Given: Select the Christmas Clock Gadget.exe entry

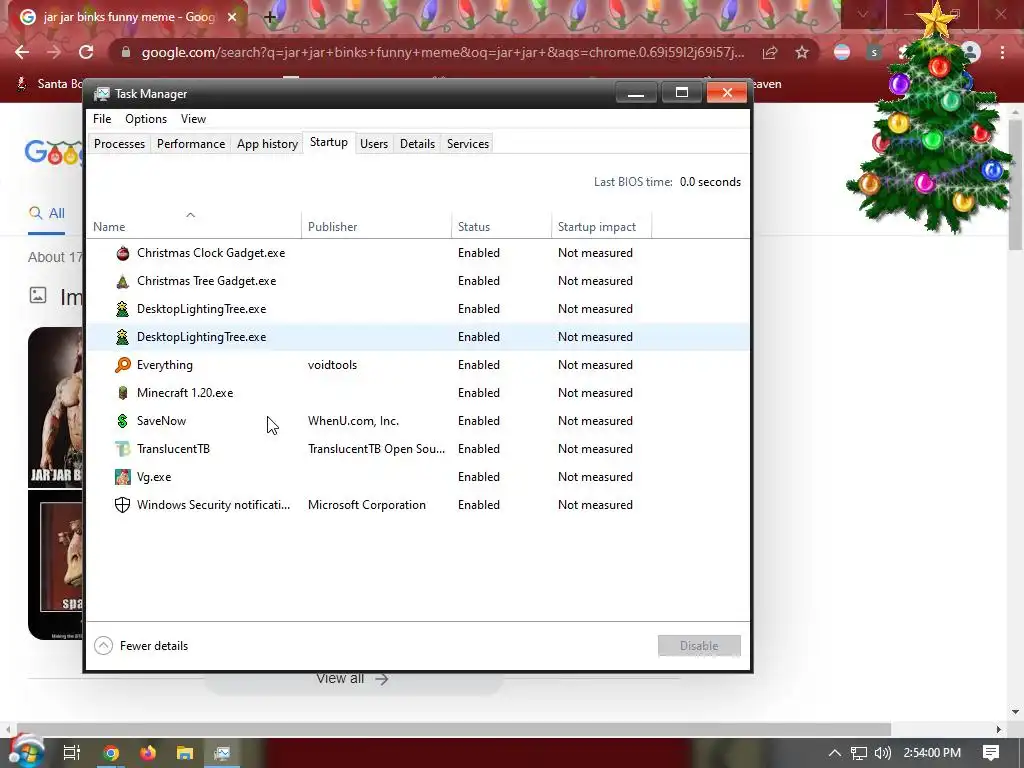Looking at the screenshot, I should [x=418, y=253].
